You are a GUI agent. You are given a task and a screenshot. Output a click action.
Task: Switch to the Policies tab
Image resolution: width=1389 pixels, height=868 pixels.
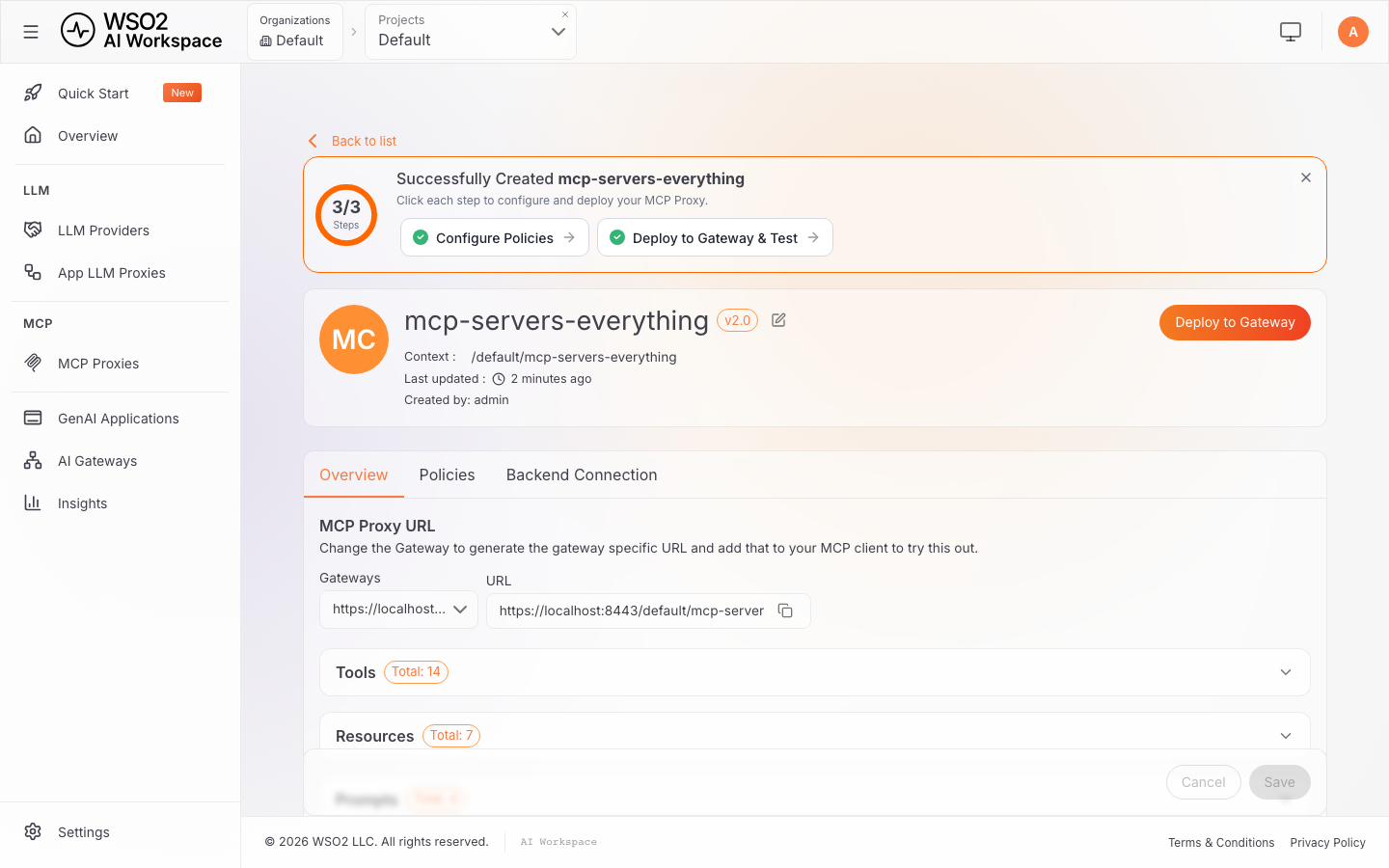pos(447,475)
